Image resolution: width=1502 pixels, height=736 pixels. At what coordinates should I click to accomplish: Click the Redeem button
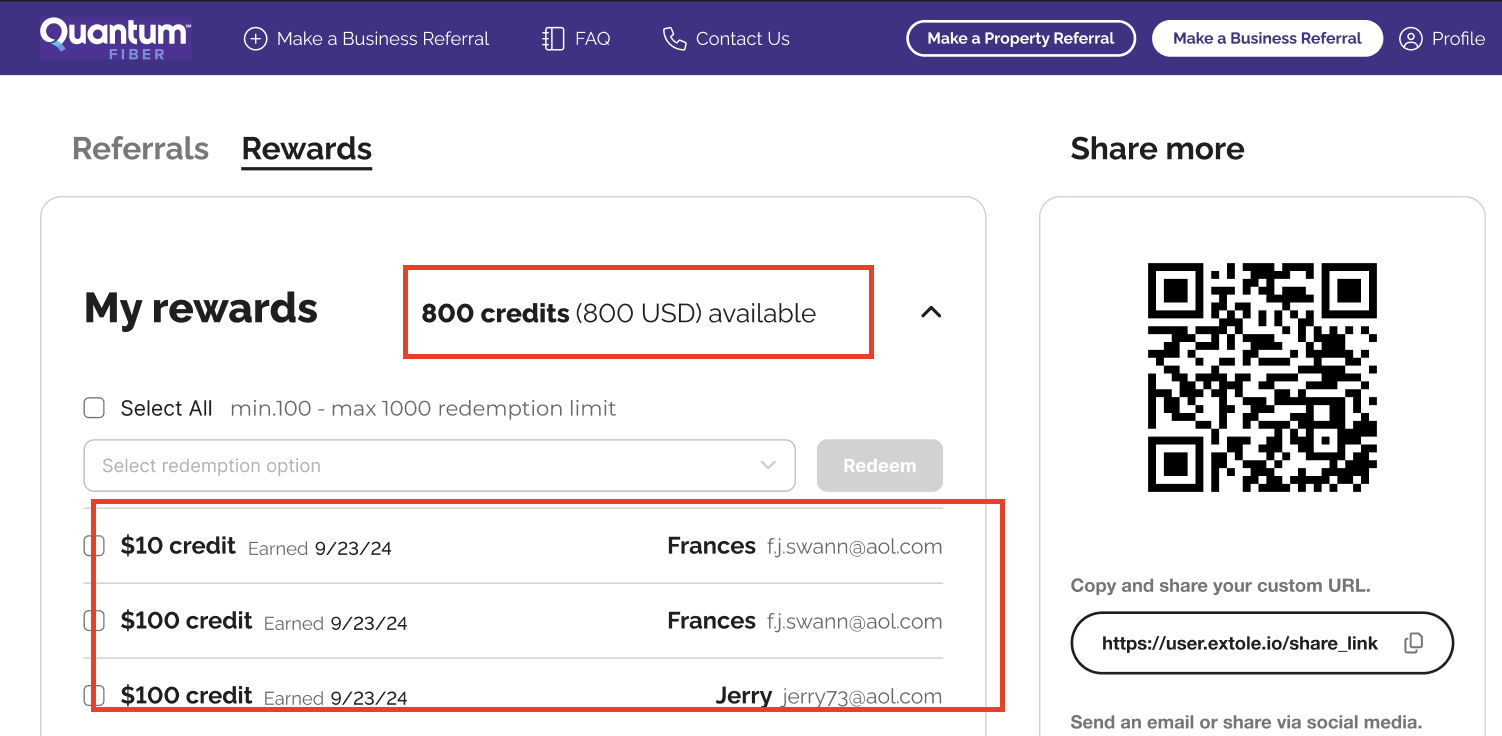[x=879, y=465]
